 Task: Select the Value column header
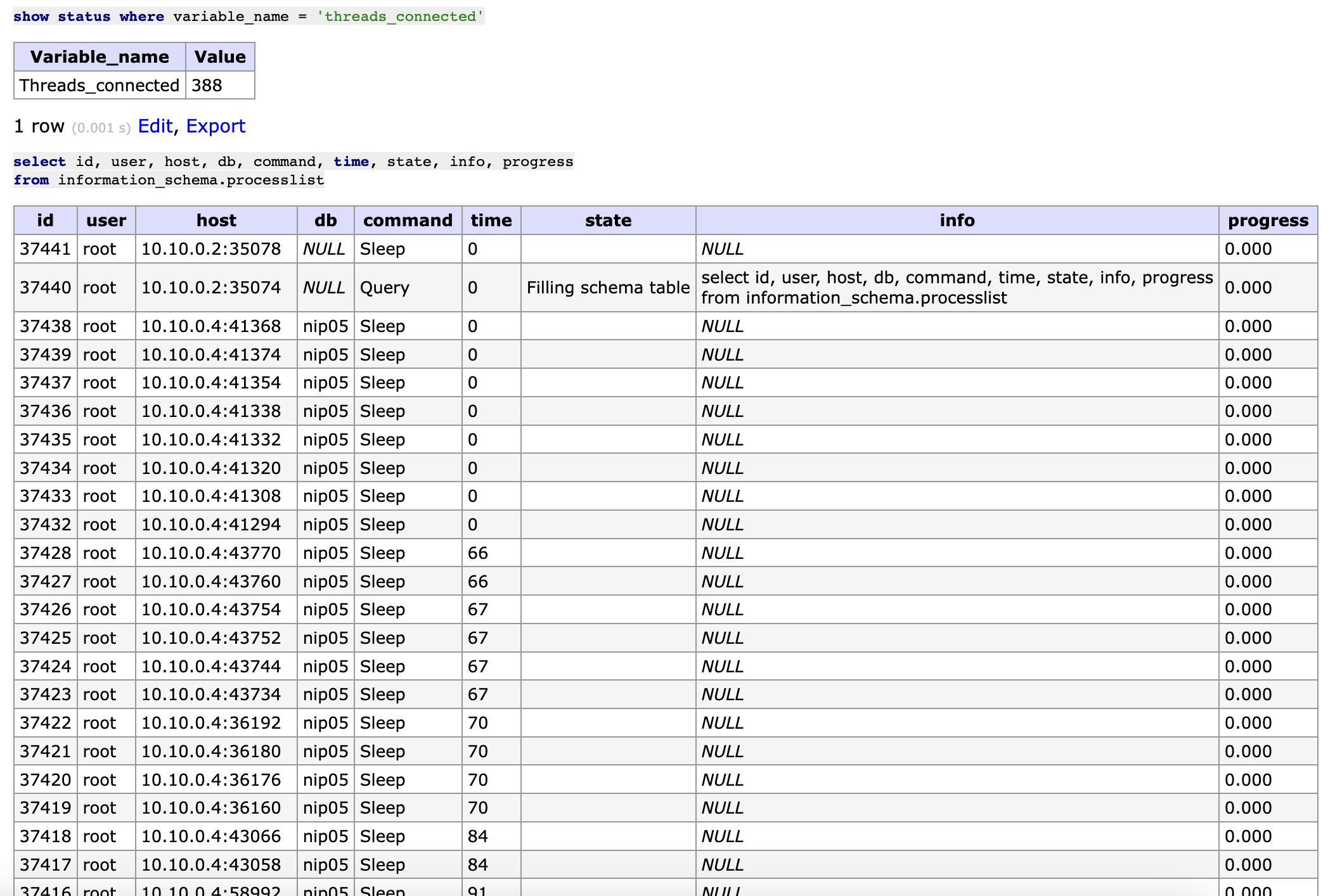click(220, 57)
